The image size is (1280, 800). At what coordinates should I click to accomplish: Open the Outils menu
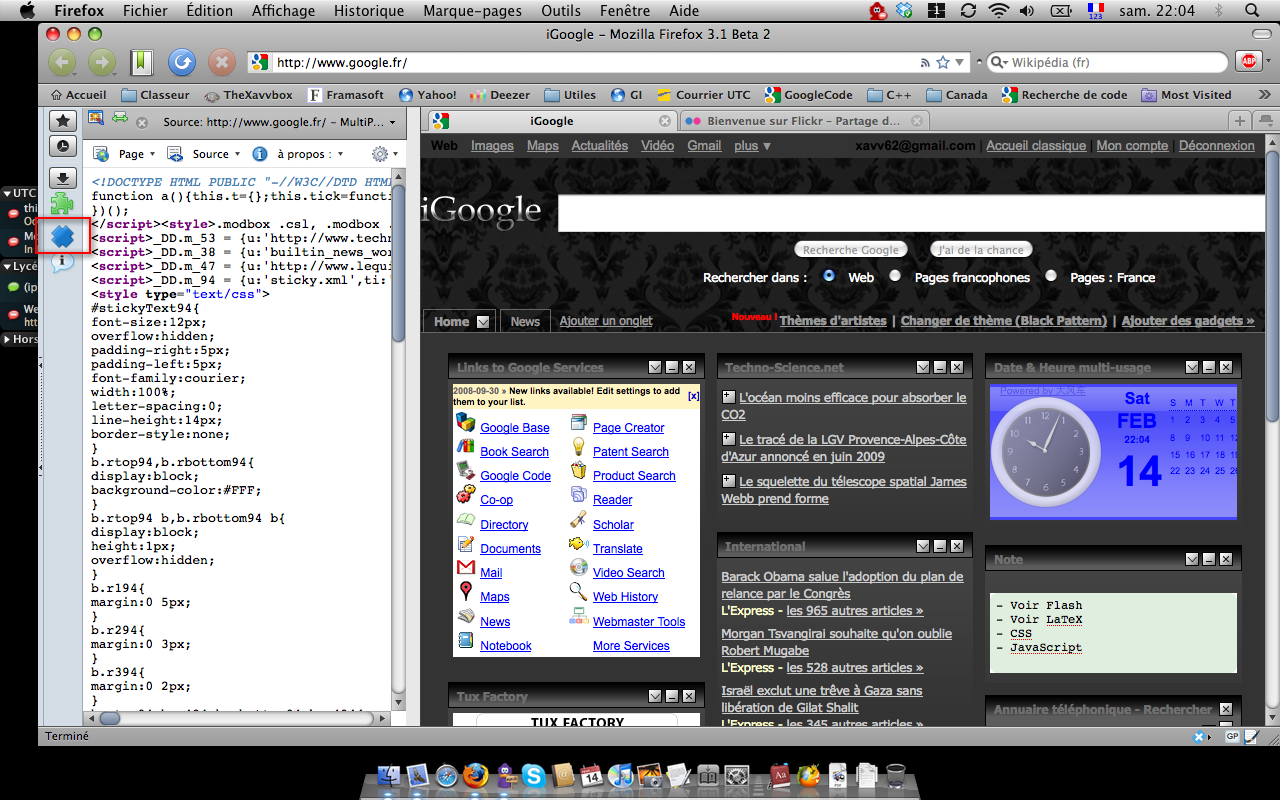[x=560, y=11]
